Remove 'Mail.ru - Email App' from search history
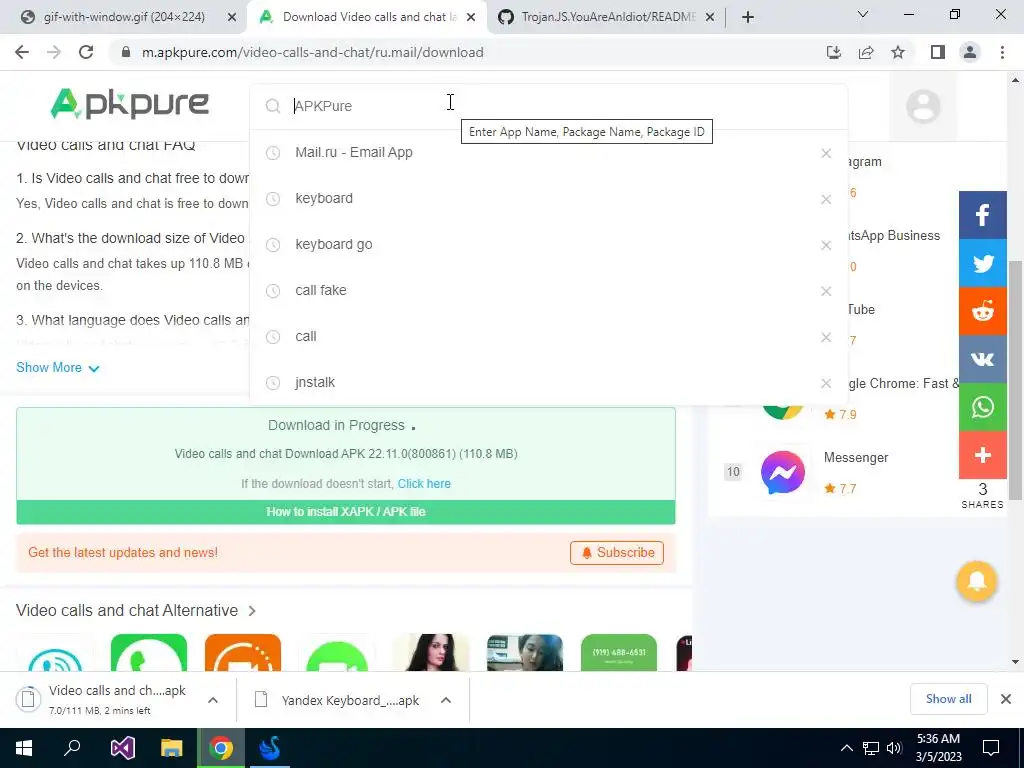 pyautogui.click(x=826, y=153)
